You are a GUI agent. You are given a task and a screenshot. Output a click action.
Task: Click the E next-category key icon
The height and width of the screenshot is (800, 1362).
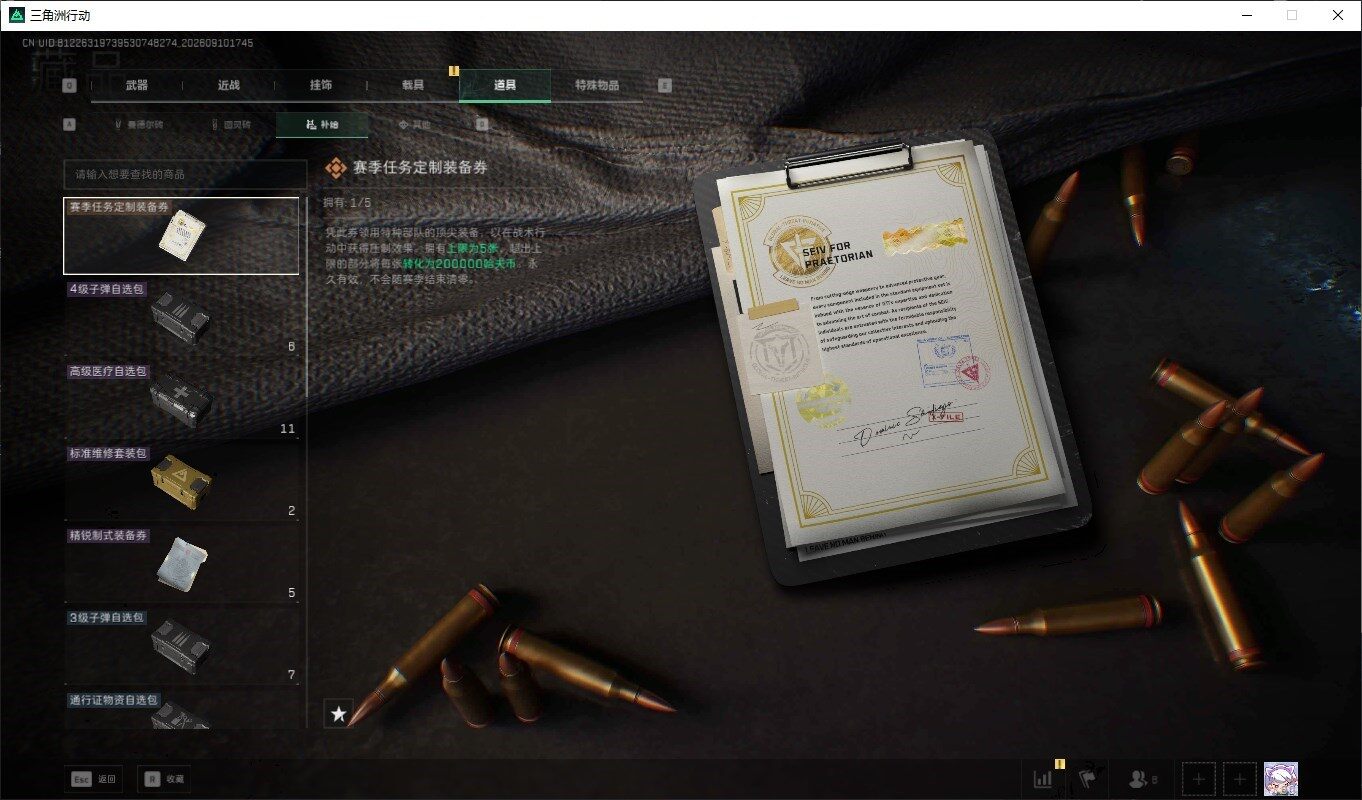pos(665,85)
